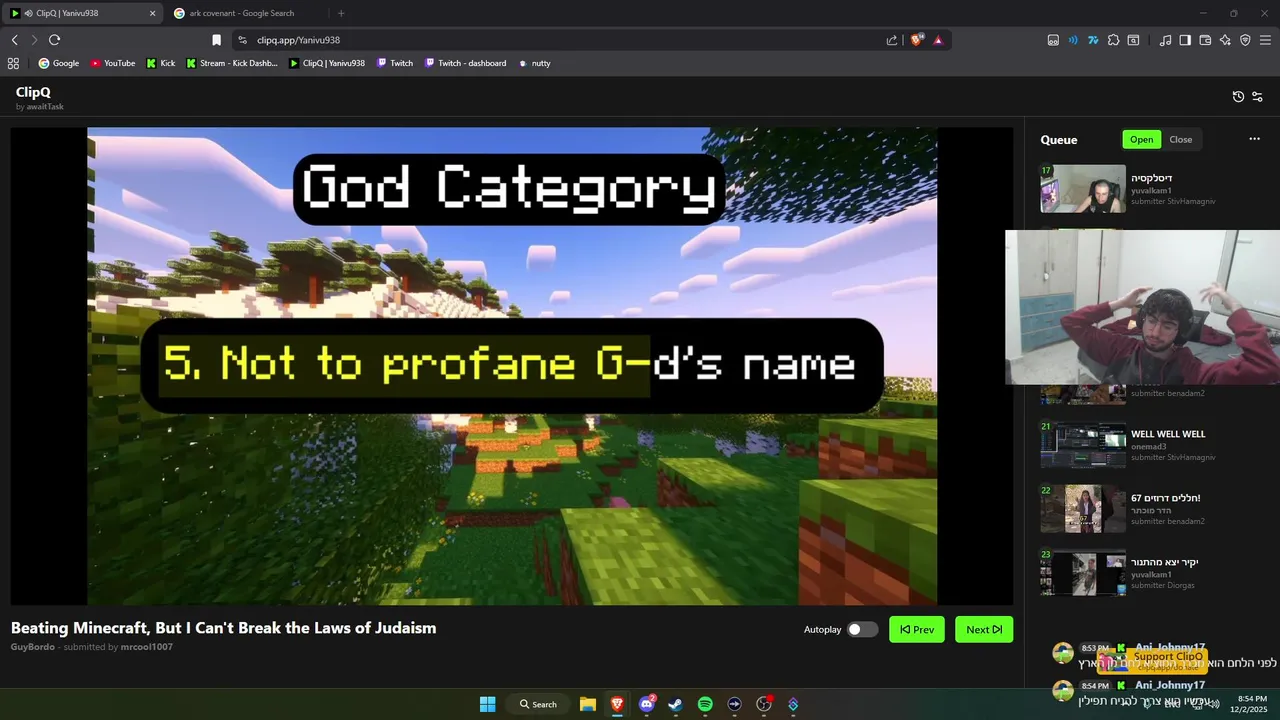Open Spotify from the taskbar
This screenshot has width=1280, height=720.
coord(705,704)
